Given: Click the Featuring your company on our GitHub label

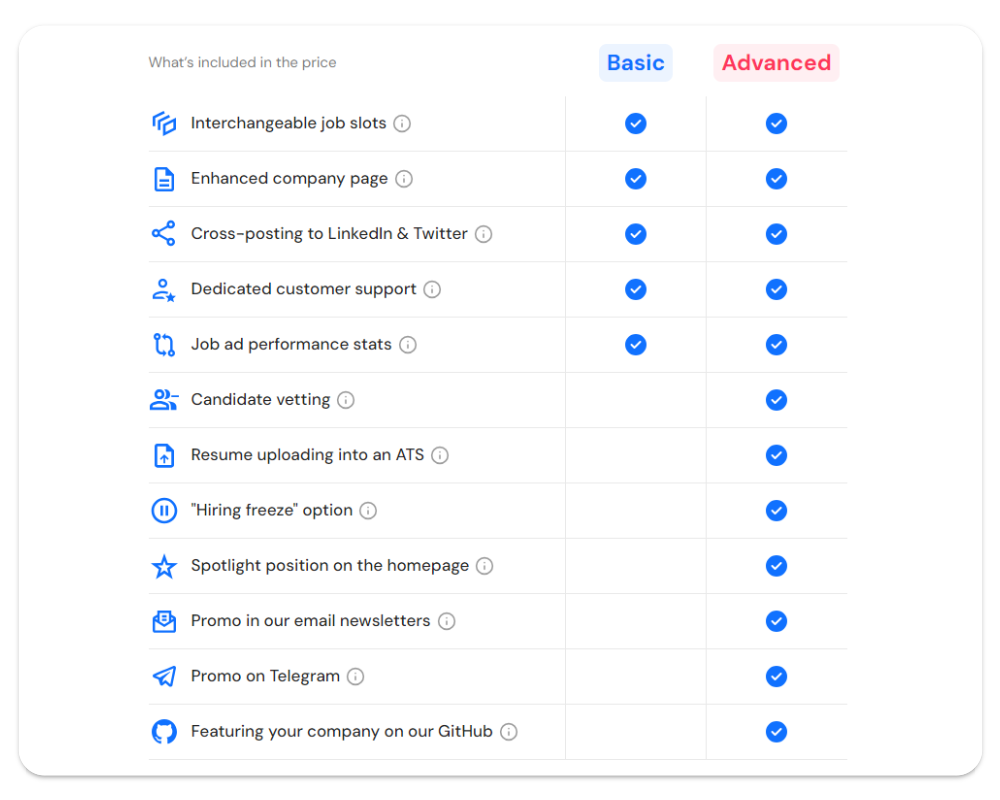Looking at the screenshot, I should (x=342, y=732).
